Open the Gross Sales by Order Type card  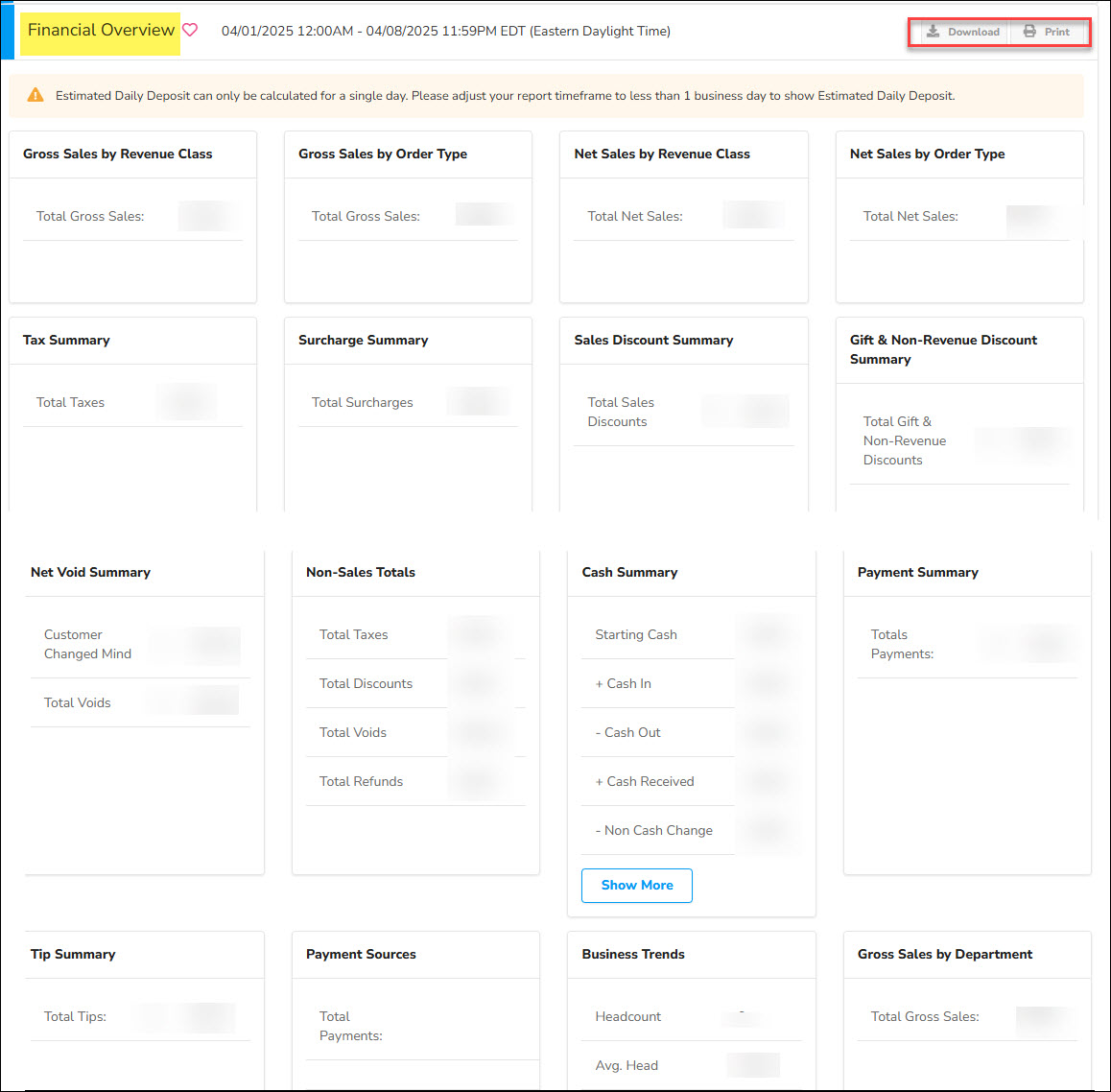point(383,154)
